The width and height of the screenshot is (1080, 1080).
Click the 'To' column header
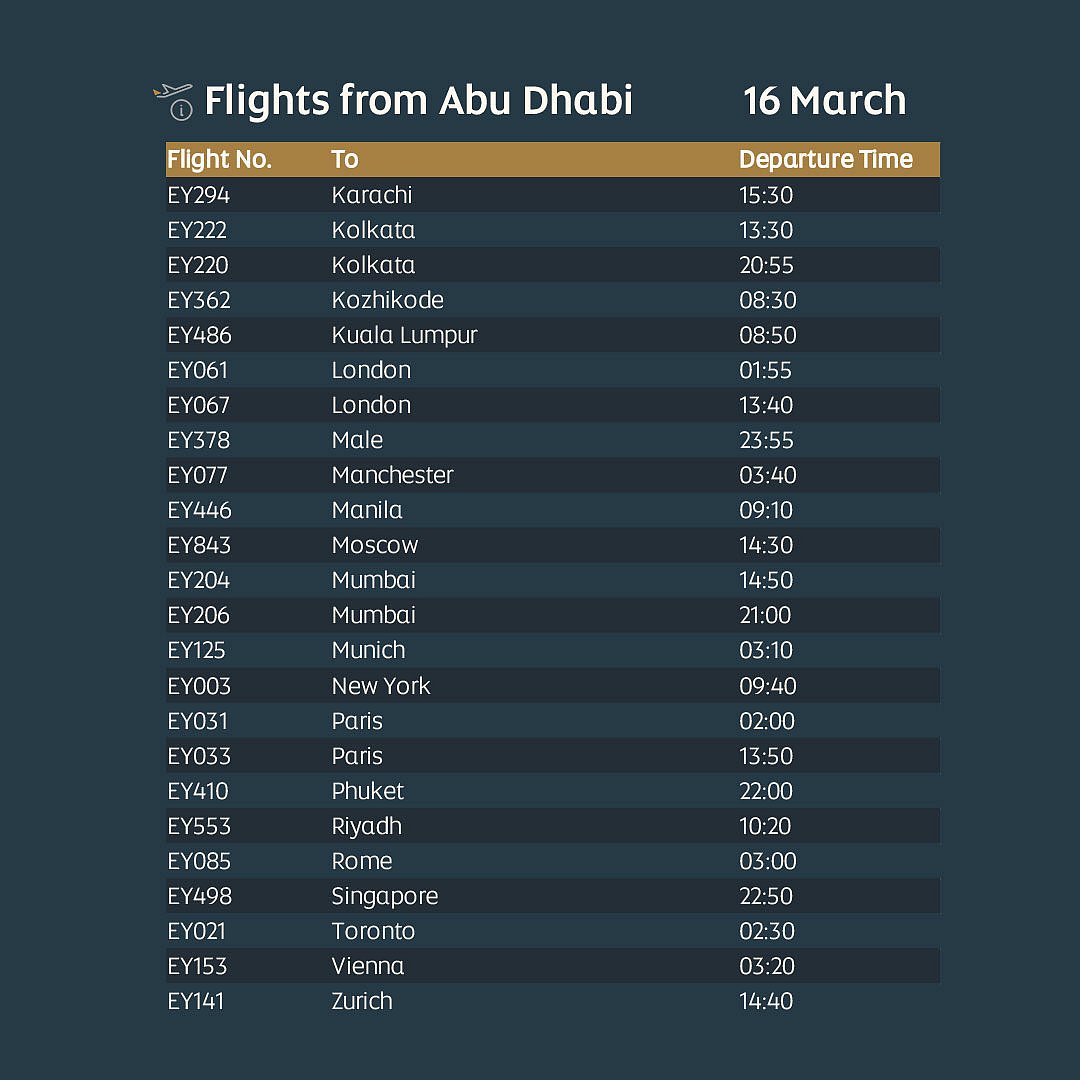[345, 159]
